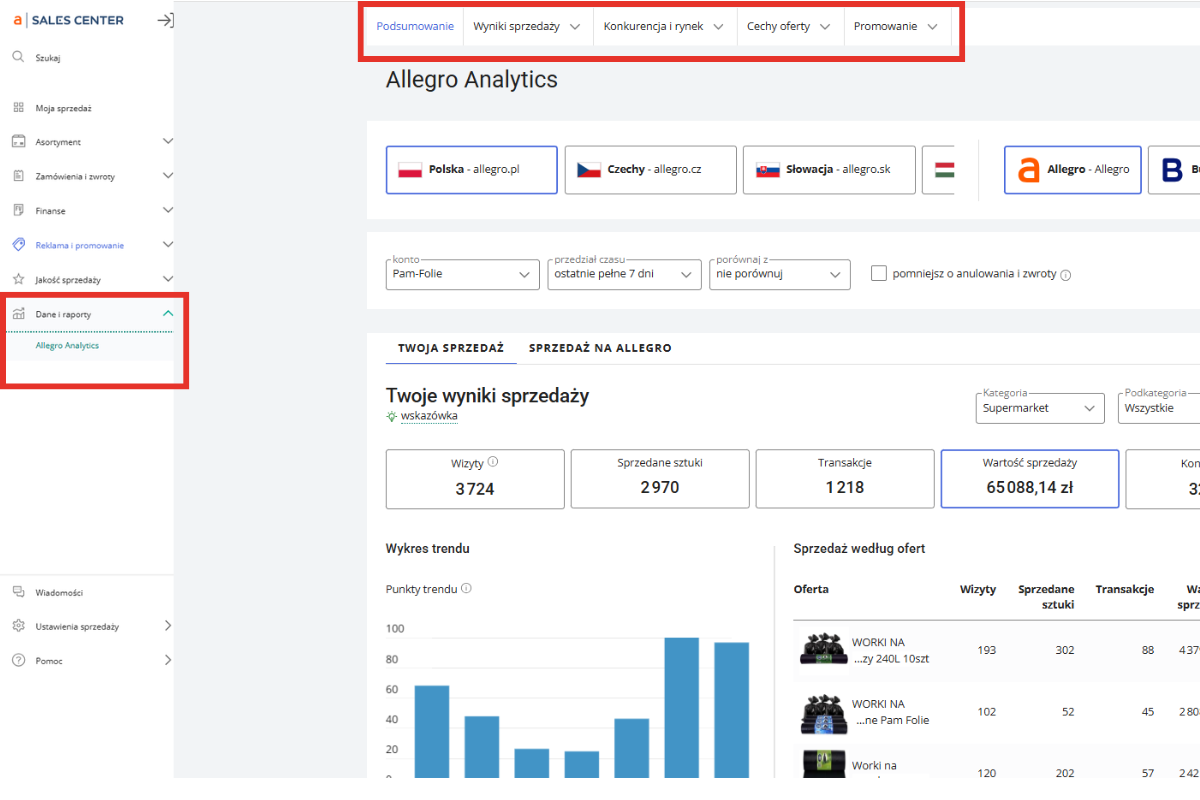Click the info icon beside Punkty trendu
Image resolution: width=1200 pixels, height=800 pixels.
[466, 589]
